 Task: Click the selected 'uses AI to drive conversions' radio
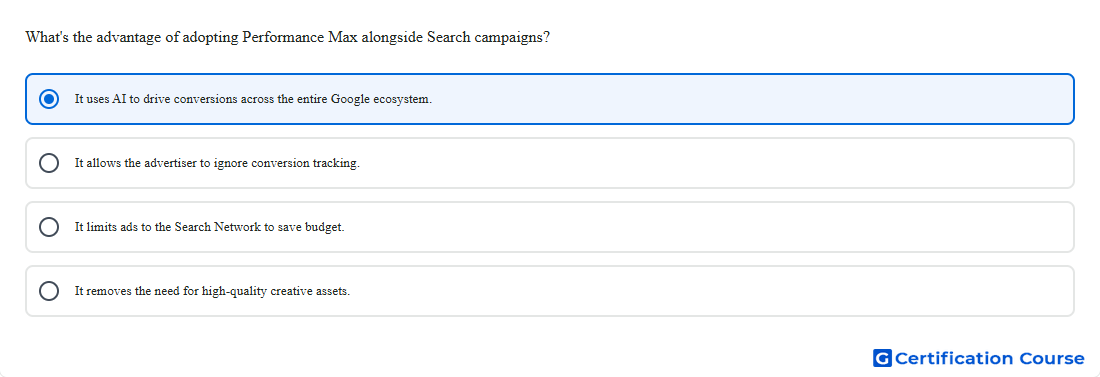[49, 99]
